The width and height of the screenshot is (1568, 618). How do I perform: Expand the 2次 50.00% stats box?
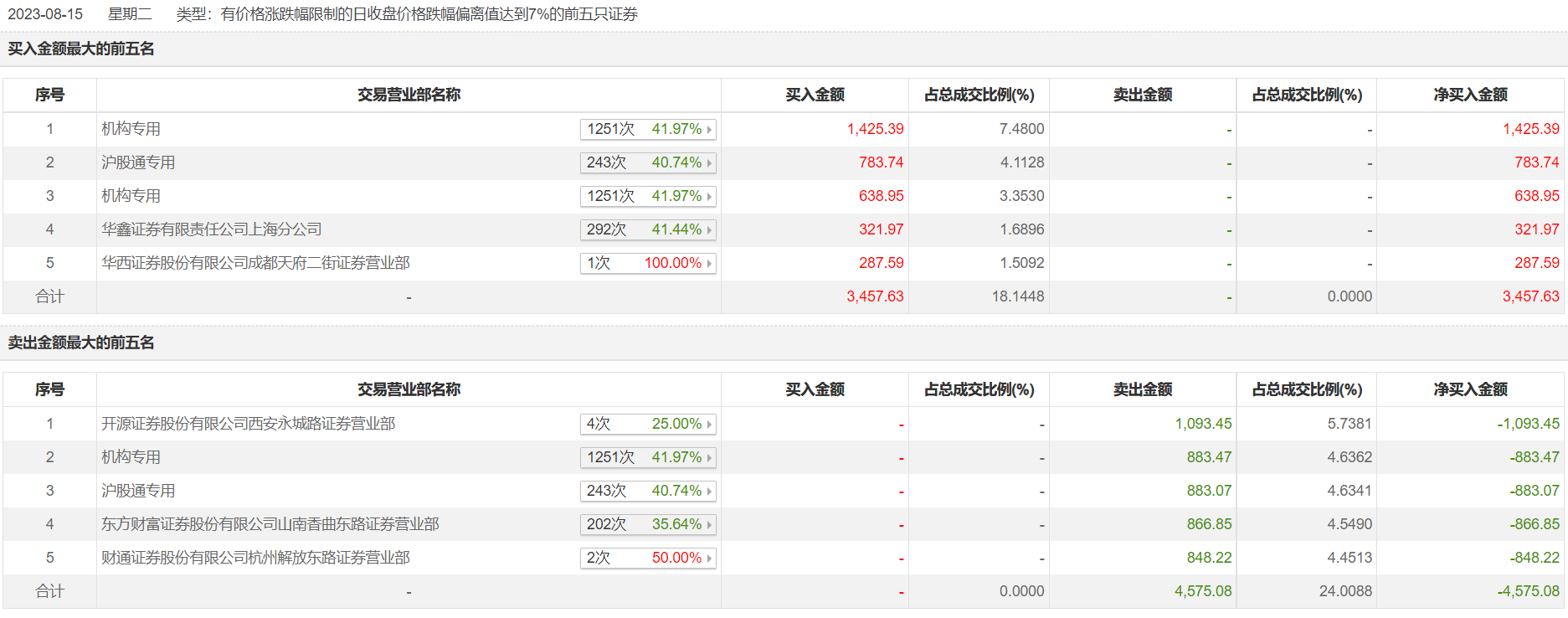[648, 558]
